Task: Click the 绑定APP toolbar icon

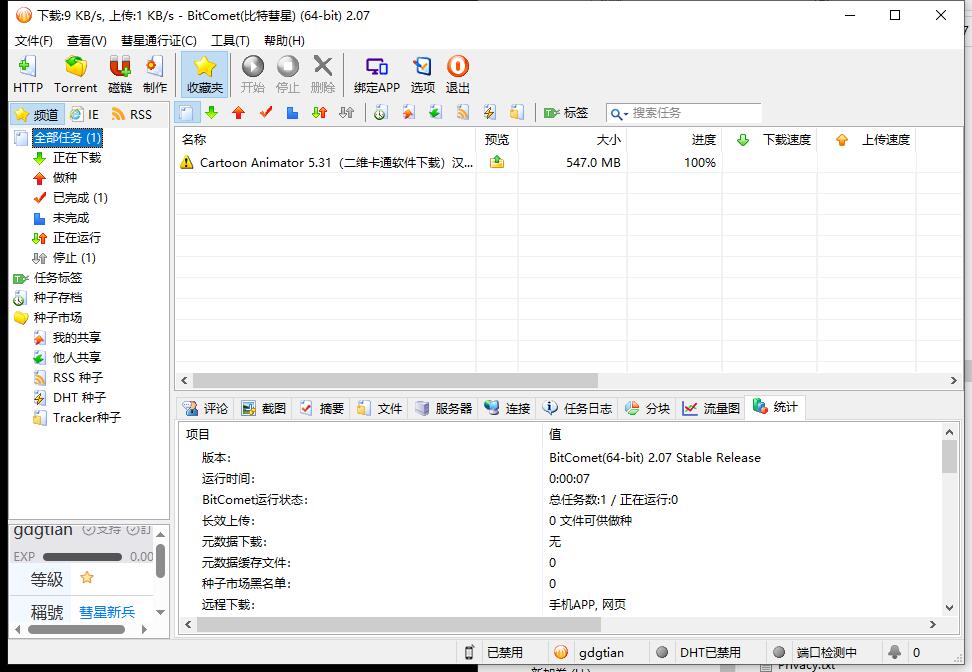Action: (x=377, y=74)
